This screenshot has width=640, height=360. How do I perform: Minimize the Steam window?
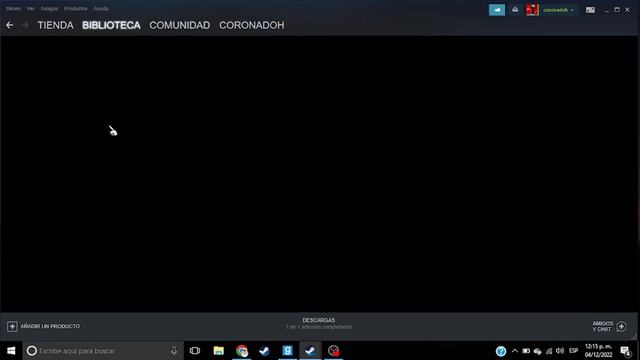click(607, 10)
